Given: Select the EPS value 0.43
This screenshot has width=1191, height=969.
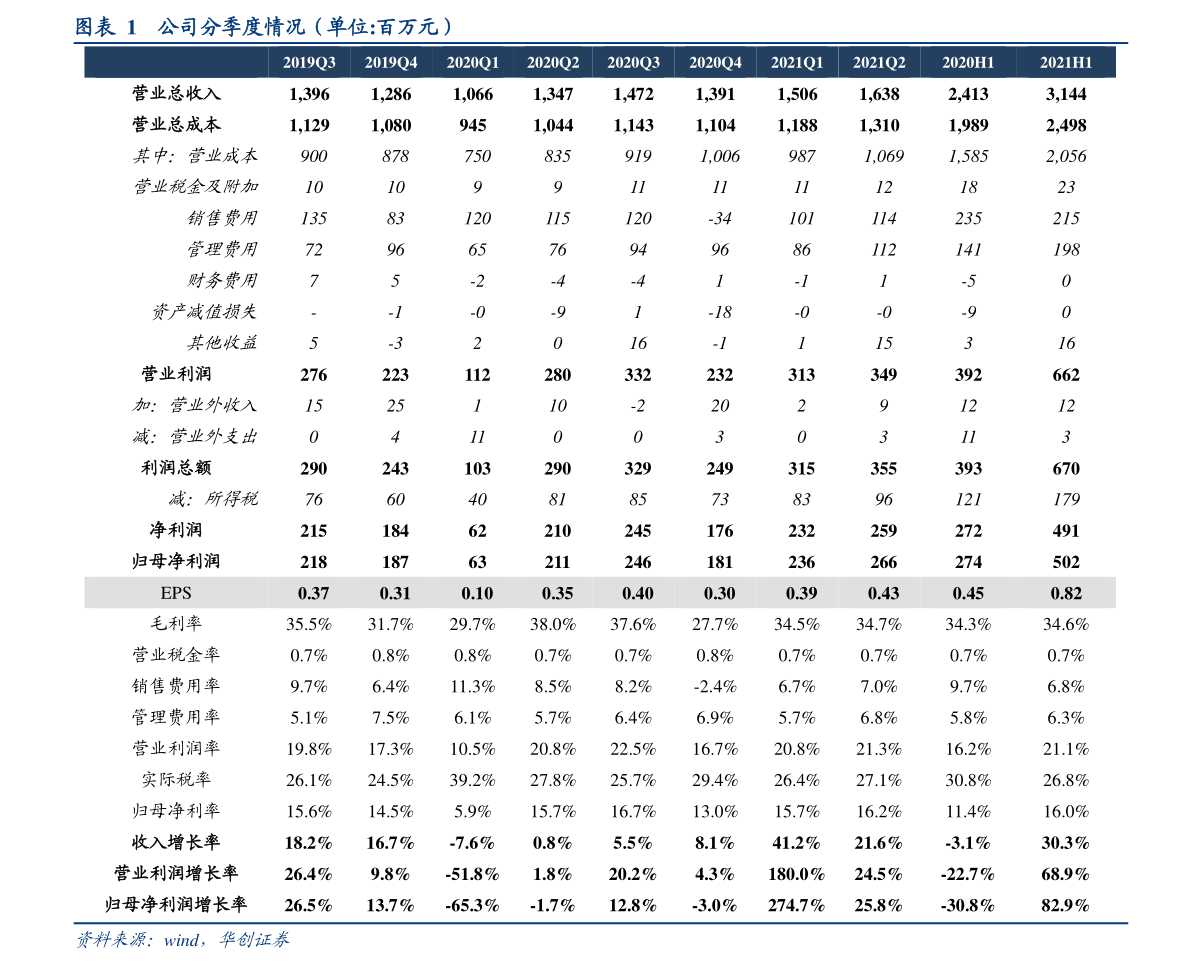Looking at the screenshot, I should (883, 593).
